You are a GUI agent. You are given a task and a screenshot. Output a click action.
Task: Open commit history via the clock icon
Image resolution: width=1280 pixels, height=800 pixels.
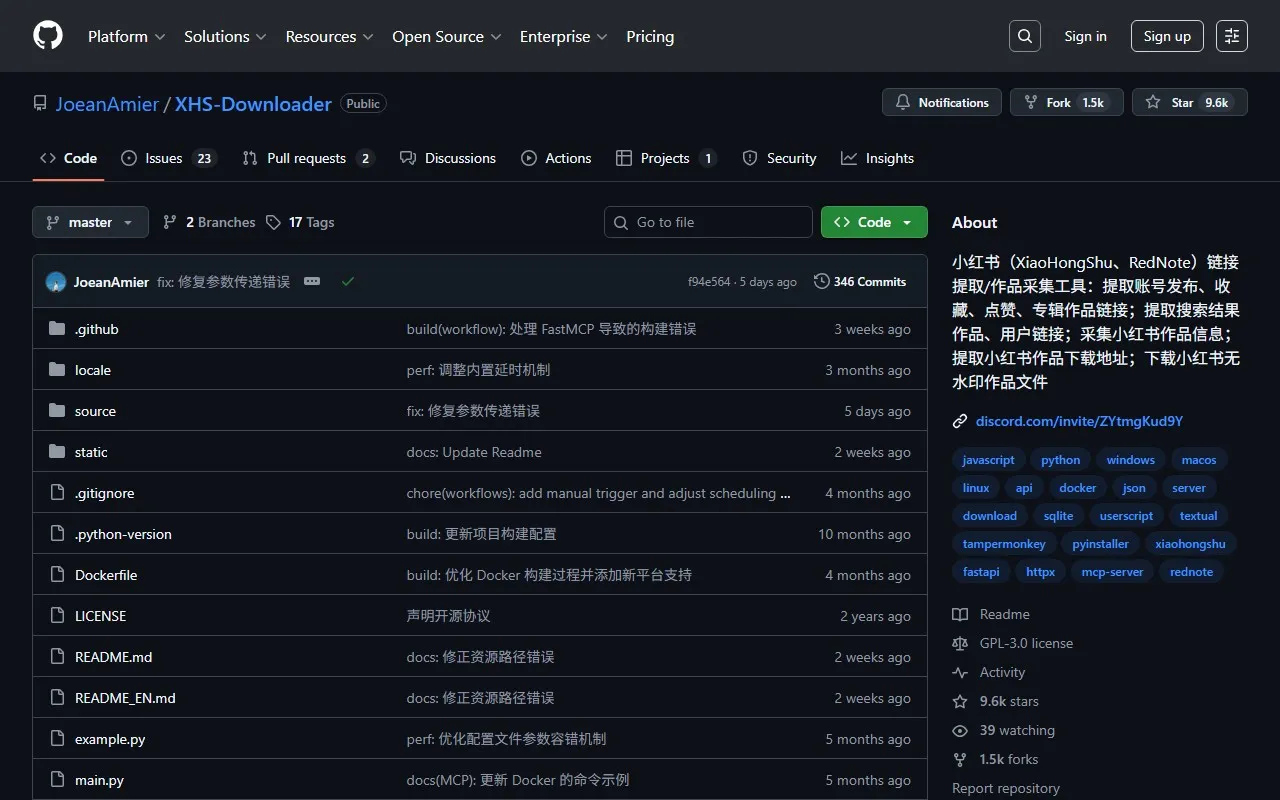[820, 281]
